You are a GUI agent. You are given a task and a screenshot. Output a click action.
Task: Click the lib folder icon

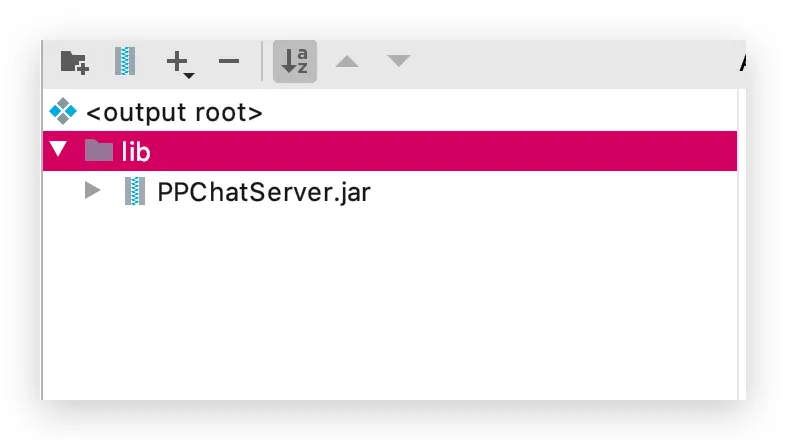99,150
